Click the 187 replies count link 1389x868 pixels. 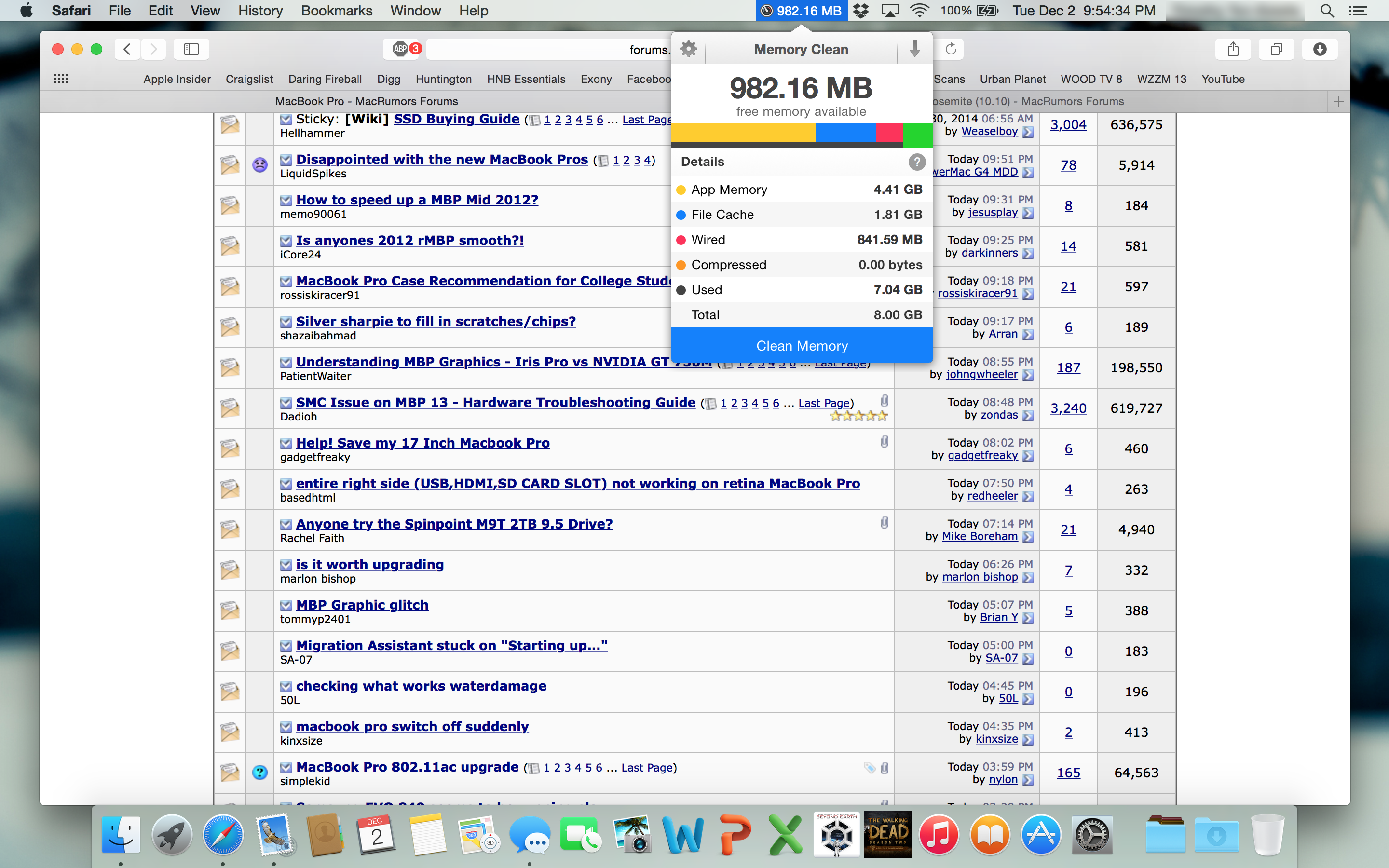click(x=1068, y=367)
